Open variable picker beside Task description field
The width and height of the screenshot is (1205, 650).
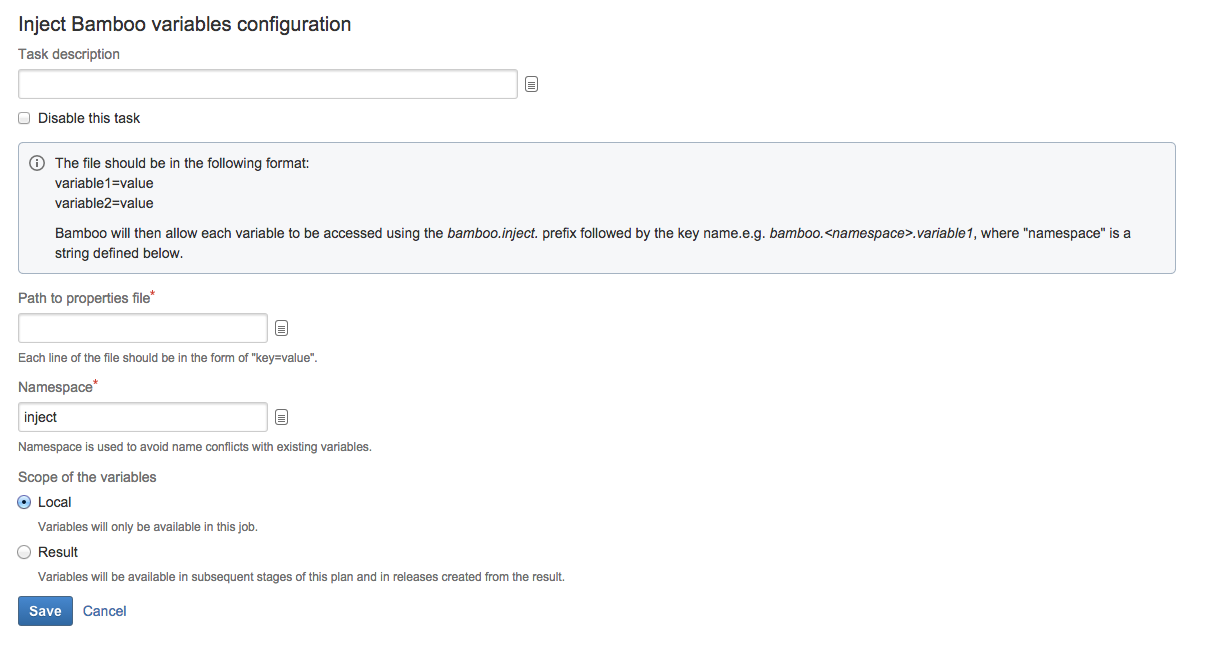pyautogui.click(x=532, y=85)
